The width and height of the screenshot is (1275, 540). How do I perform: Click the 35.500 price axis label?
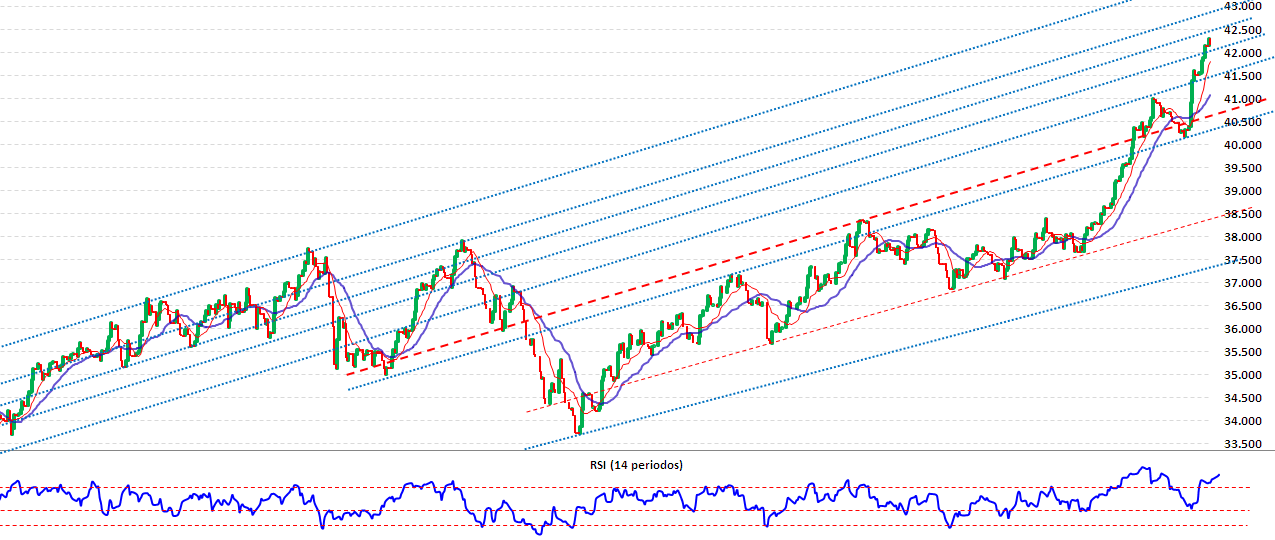[x=1245, y=352]
